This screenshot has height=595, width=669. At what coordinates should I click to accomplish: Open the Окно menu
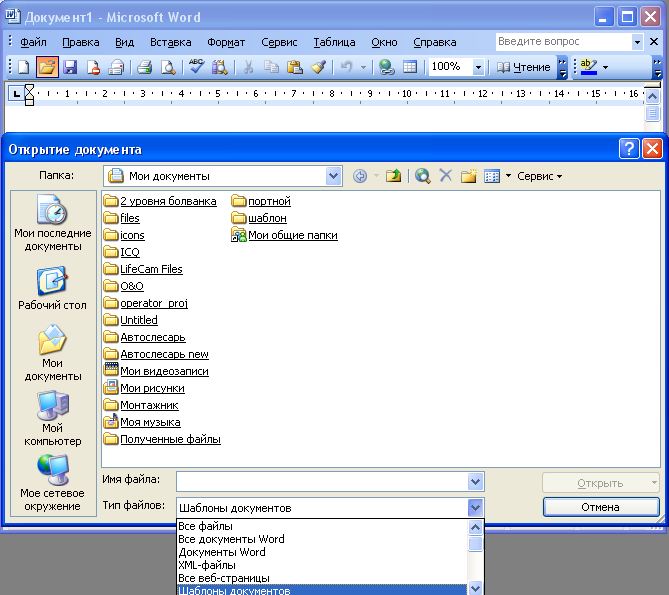click(384, 42)
